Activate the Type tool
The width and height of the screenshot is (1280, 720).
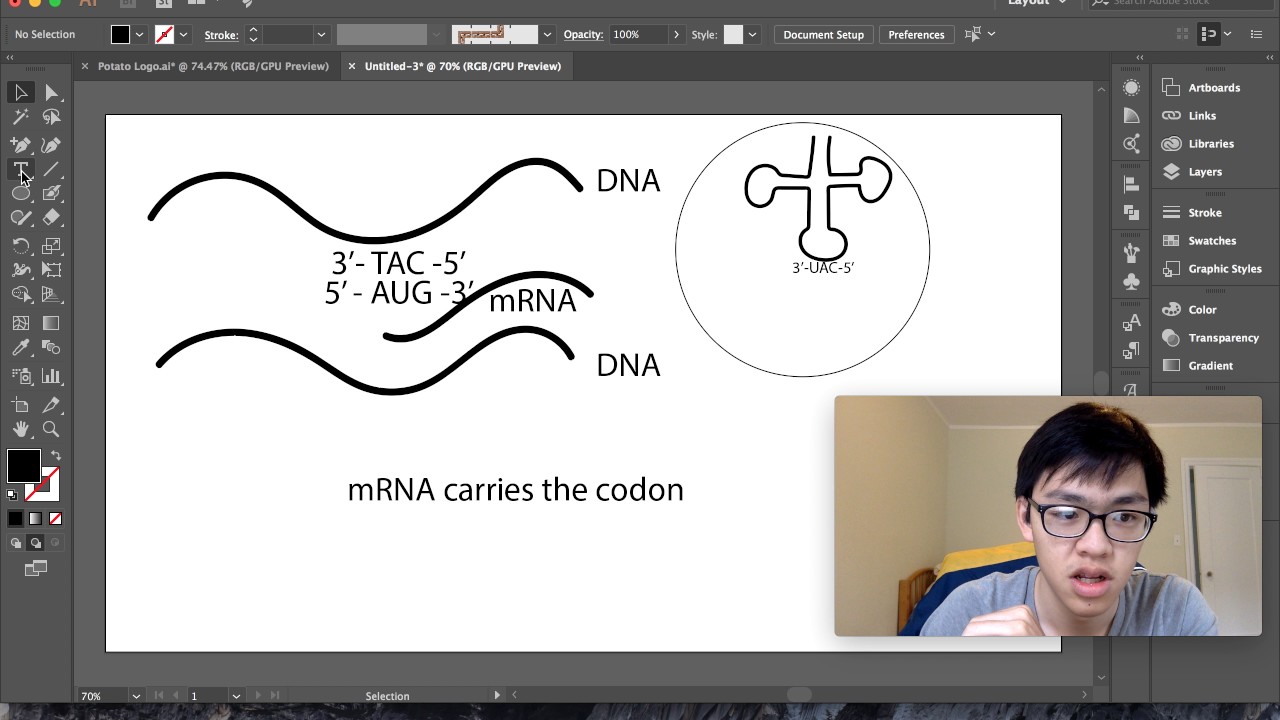click(x=21, y=169)
